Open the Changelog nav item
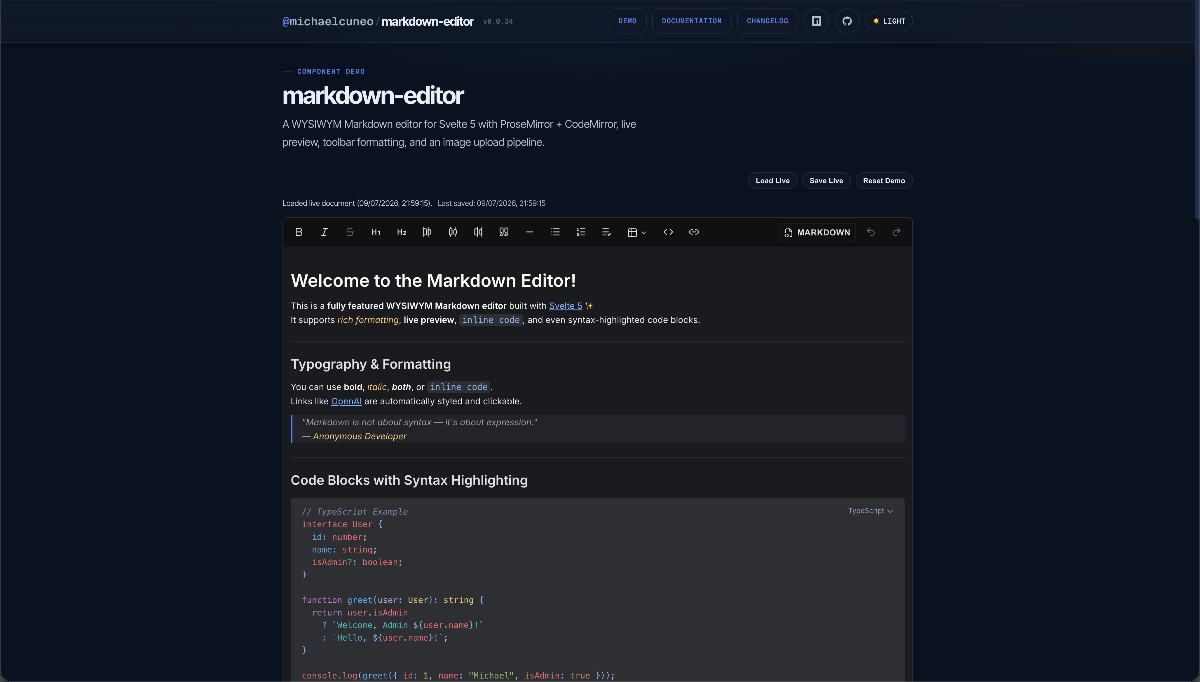This screenshot has height=682, width=1200. [x=768, y=21]
